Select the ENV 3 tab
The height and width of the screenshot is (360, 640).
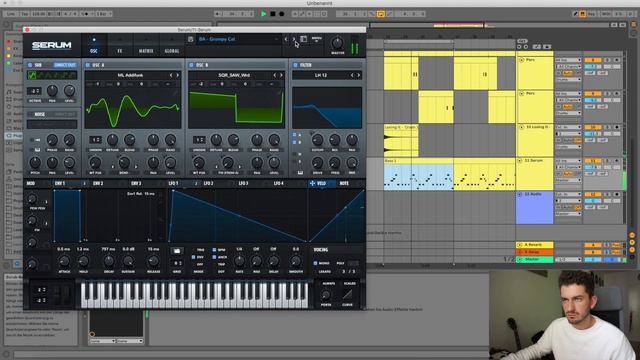[136, 184]
